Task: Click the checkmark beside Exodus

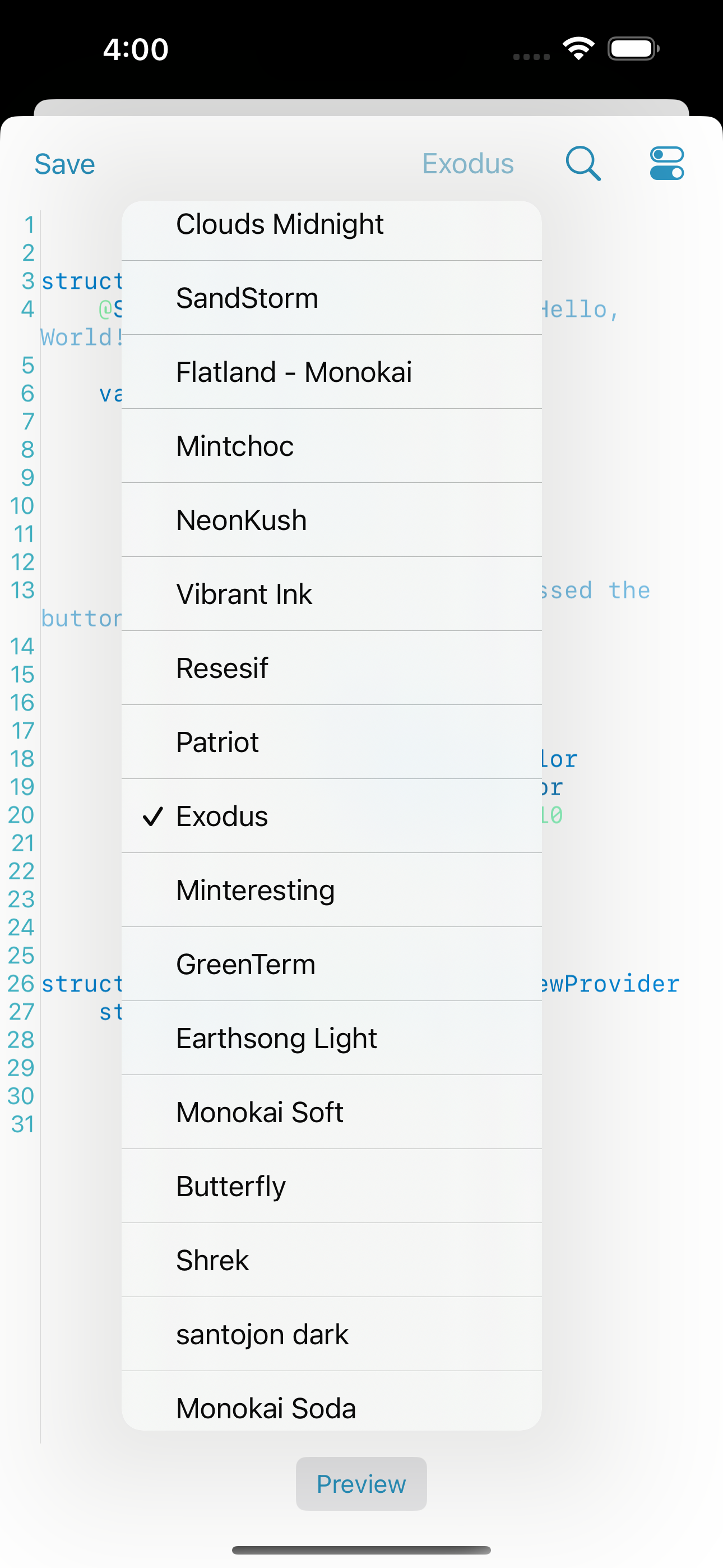Action: 153,815
